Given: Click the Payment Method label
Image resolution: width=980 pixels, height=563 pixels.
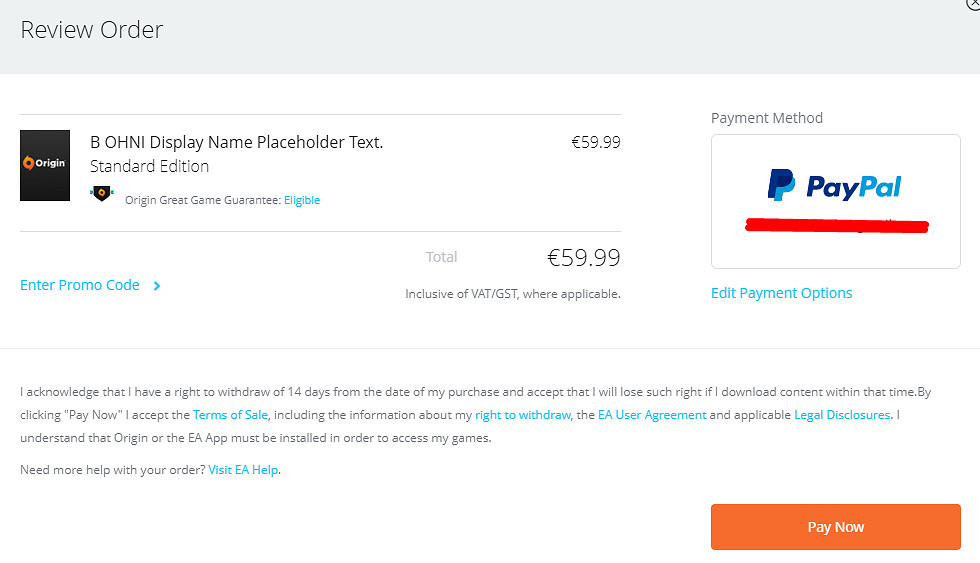Looking at the screenshot, I should (x=766, y=118).
